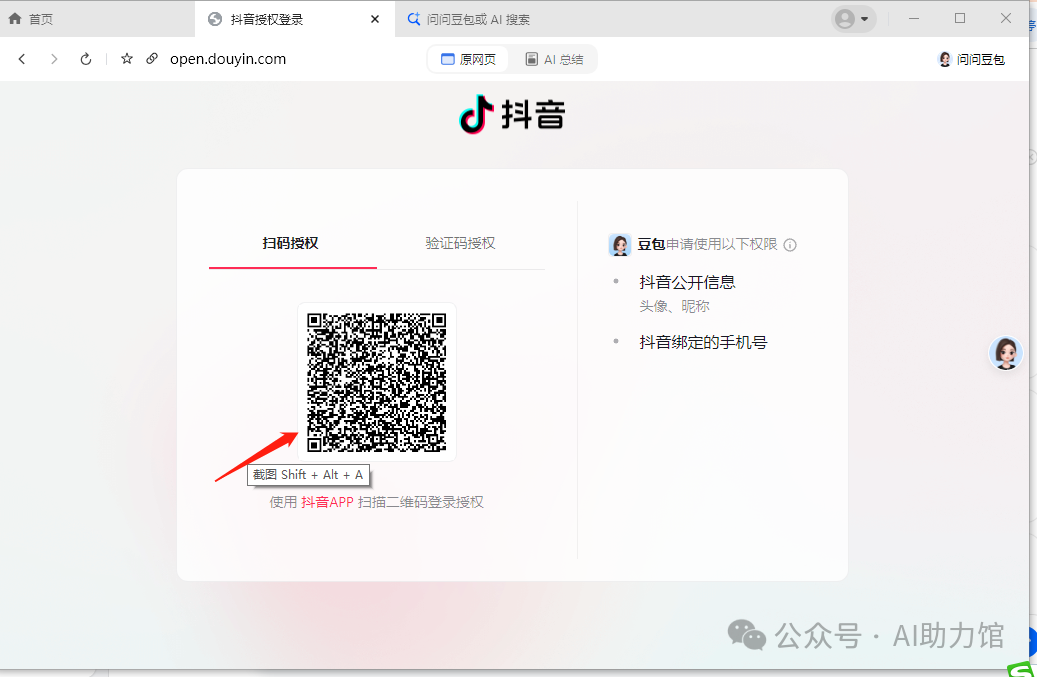1037x677 pixels.
Task: Open the 问问豆包或 AI 搜索 tab
Action: pos(468,19)
